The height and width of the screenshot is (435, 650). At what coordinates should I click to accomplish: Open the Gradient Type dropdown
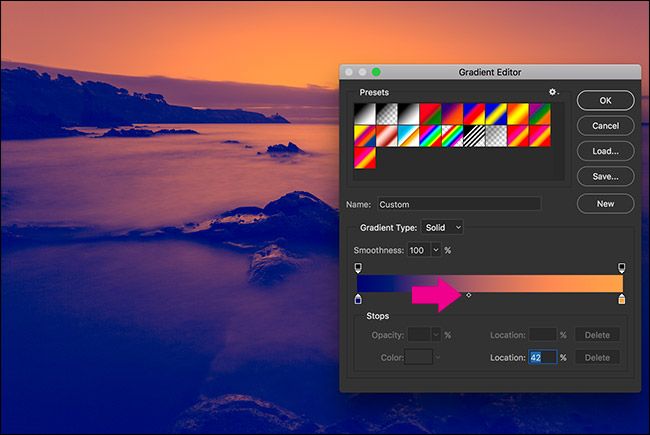tap(442, 227)
